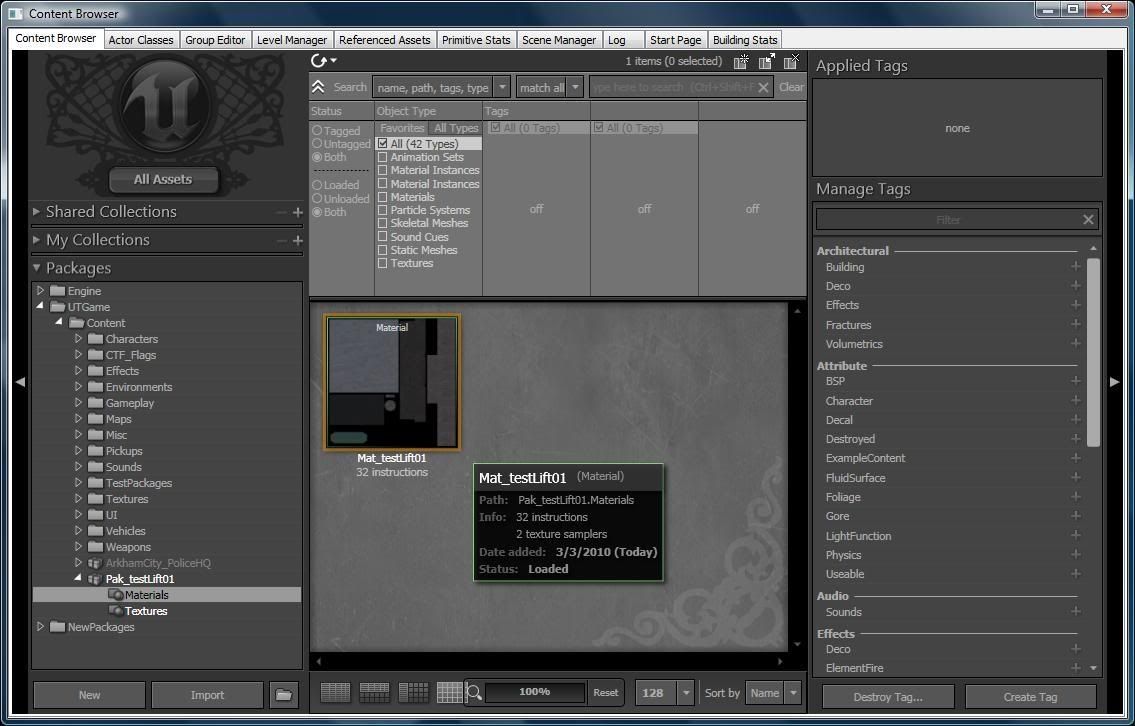Screen dimensions: 1135x726
Task: Click the Destroy Tag... button
Action: (x=888, y=697)
